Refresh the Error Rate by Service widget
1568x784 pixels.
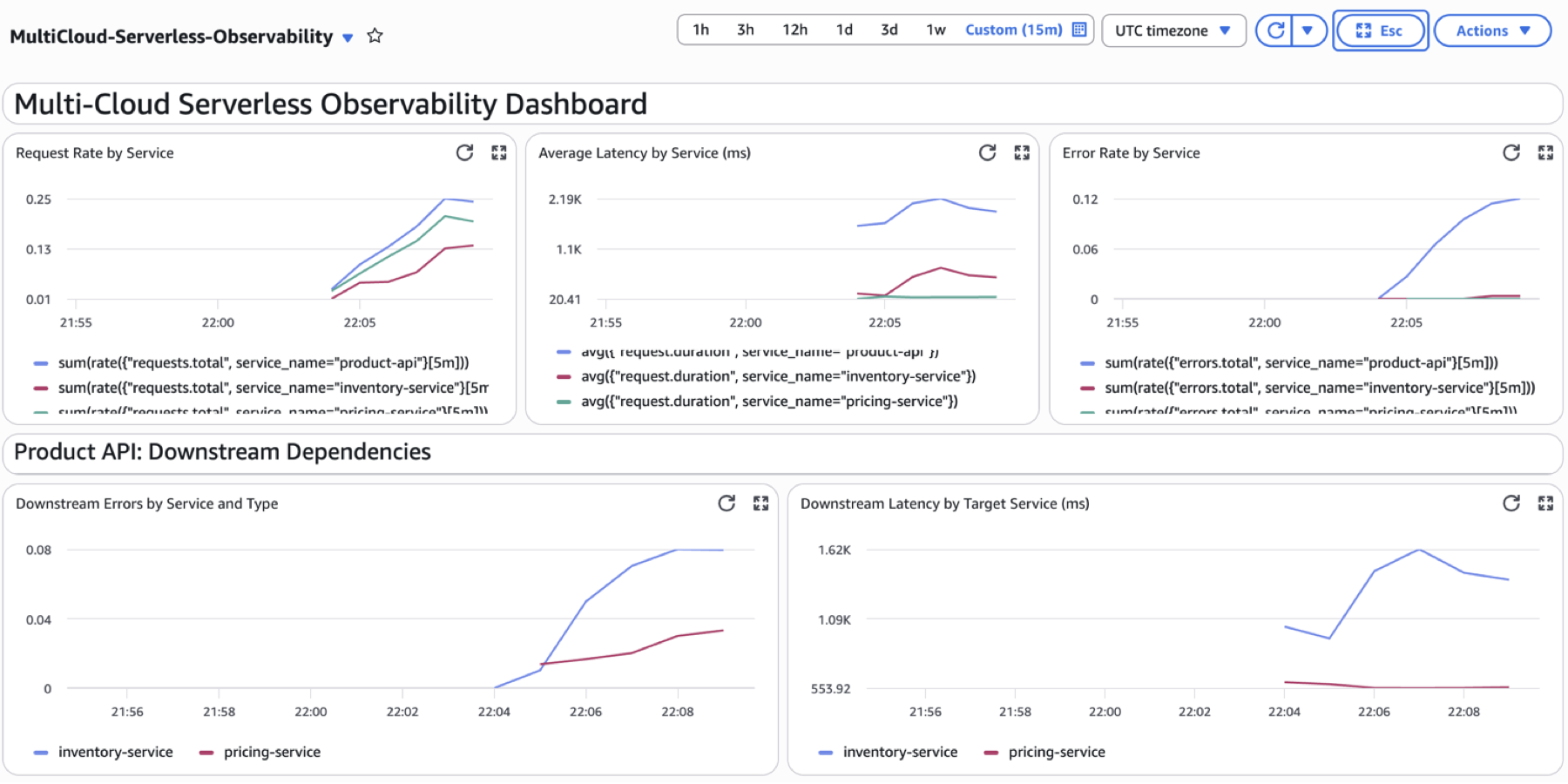click(x=1511, y=153)
